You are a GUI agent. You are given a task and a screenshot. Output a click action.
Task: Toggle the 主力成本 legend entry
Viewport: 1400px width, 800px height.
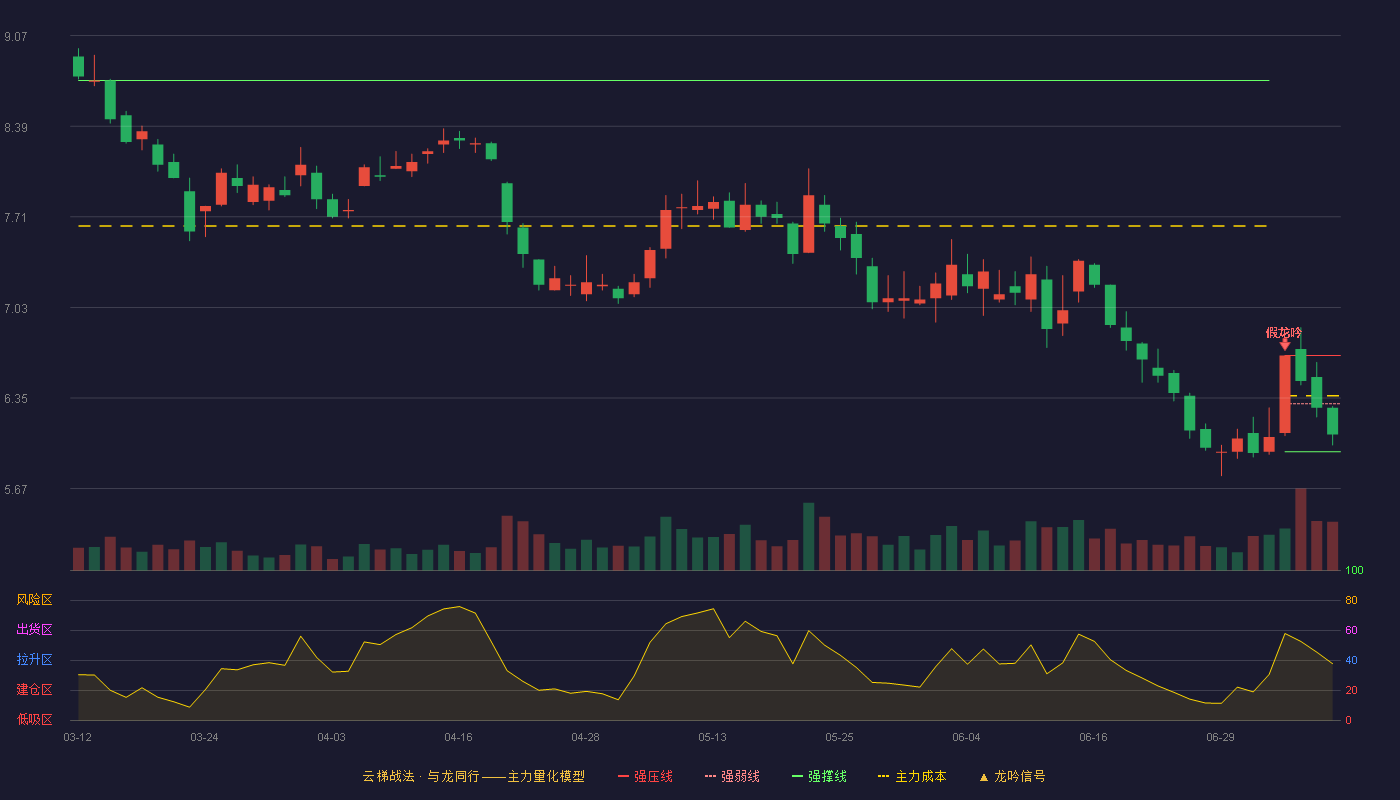911,776
